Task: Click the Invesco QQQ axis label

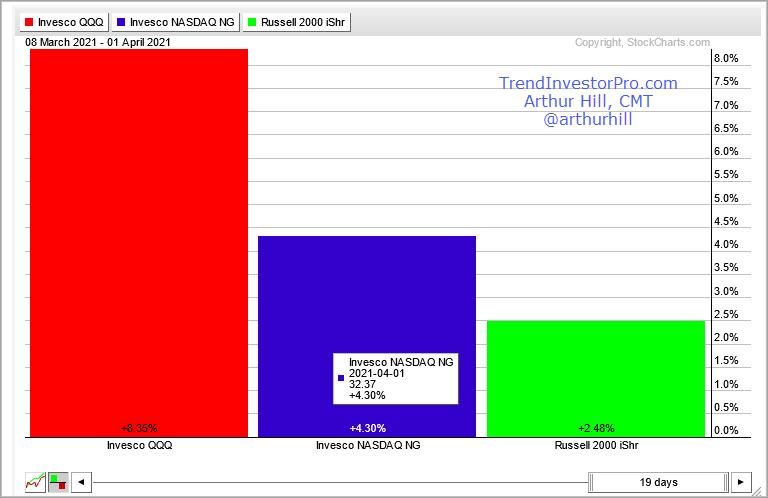Action: 139,446
